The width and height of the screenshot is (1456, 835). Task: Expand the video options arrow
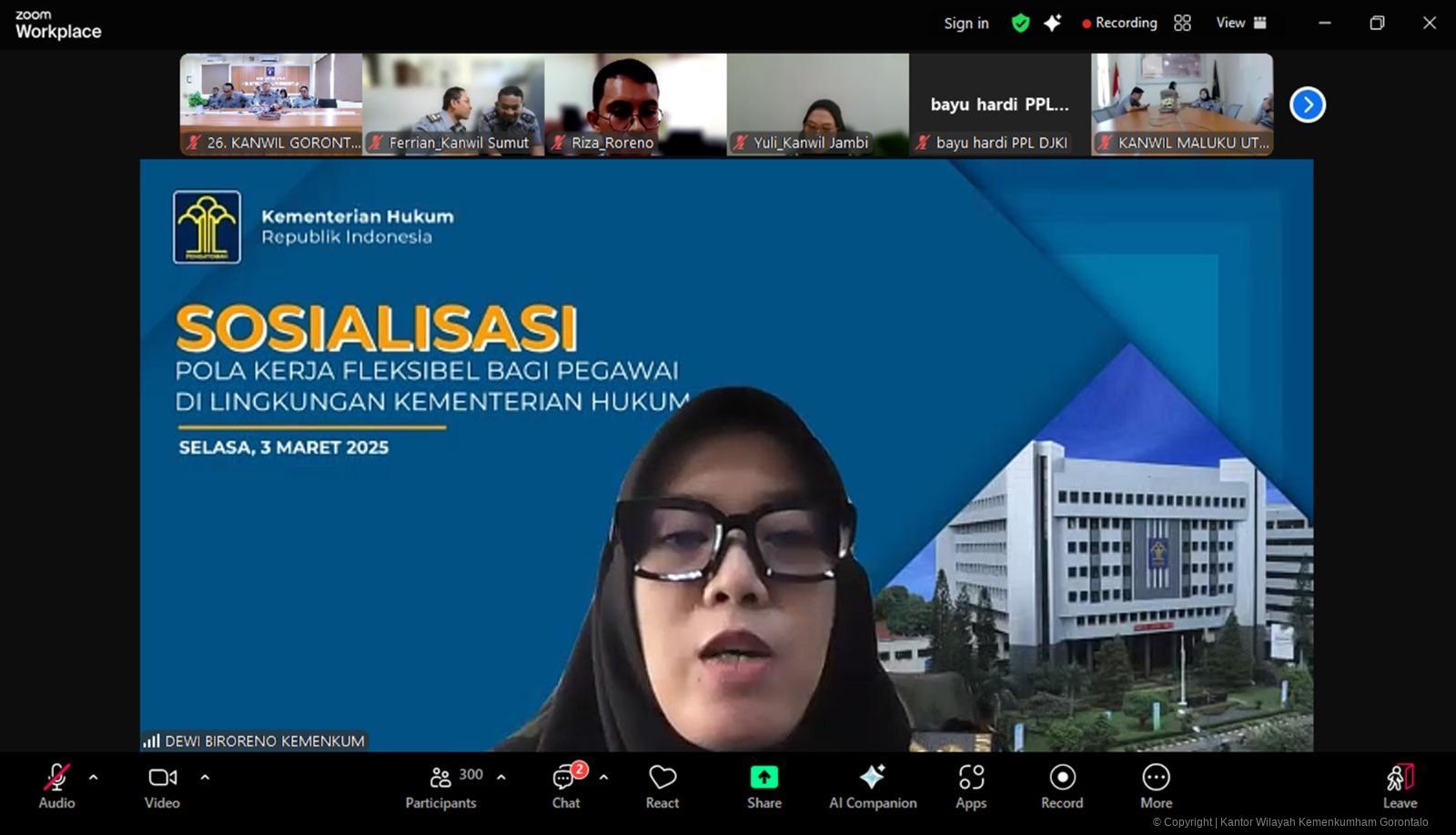click(205, 778)
